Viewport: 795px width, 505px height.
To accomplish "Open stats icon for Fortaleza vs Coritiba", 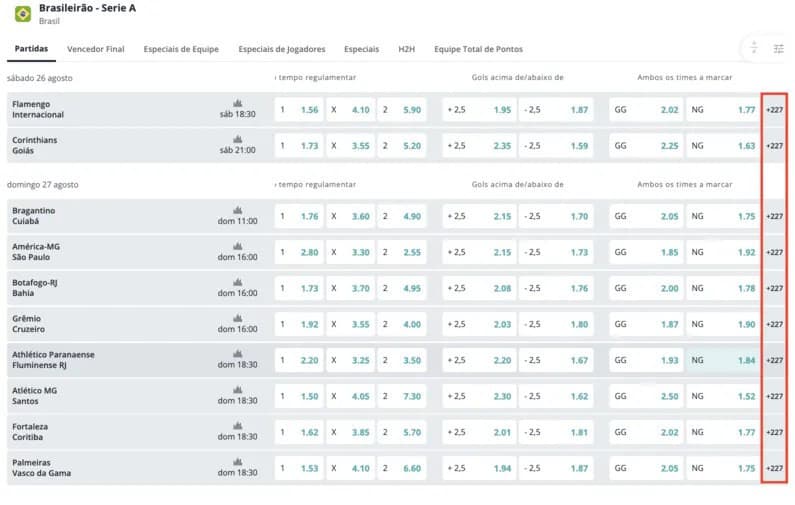I will pyautogui.click(x=237, y=426).
